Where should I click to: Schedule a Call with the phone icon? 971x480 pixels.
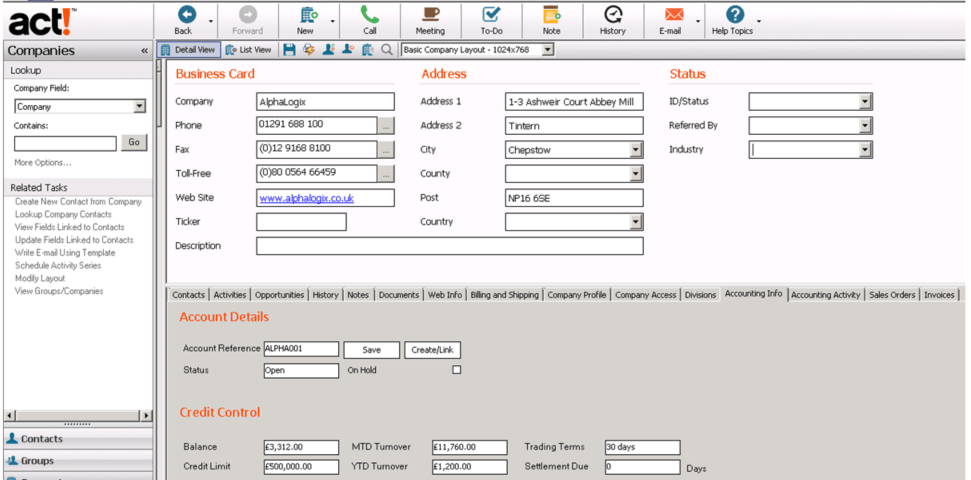[370, 14]
